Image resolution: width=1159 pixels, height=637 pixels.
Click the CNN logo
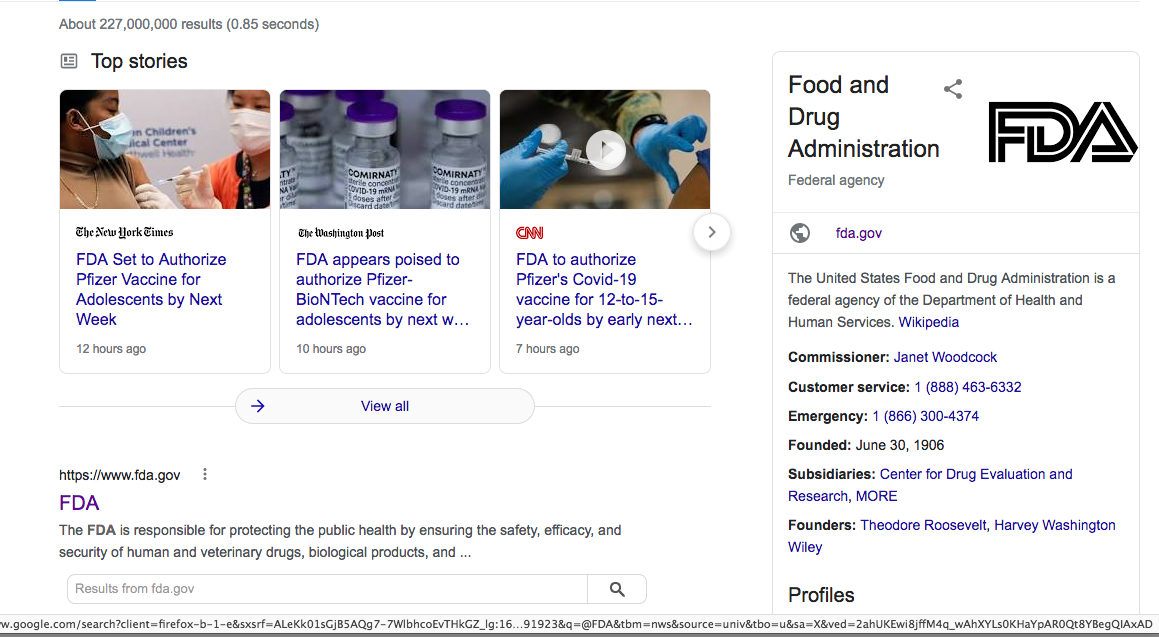pos(529,233)
